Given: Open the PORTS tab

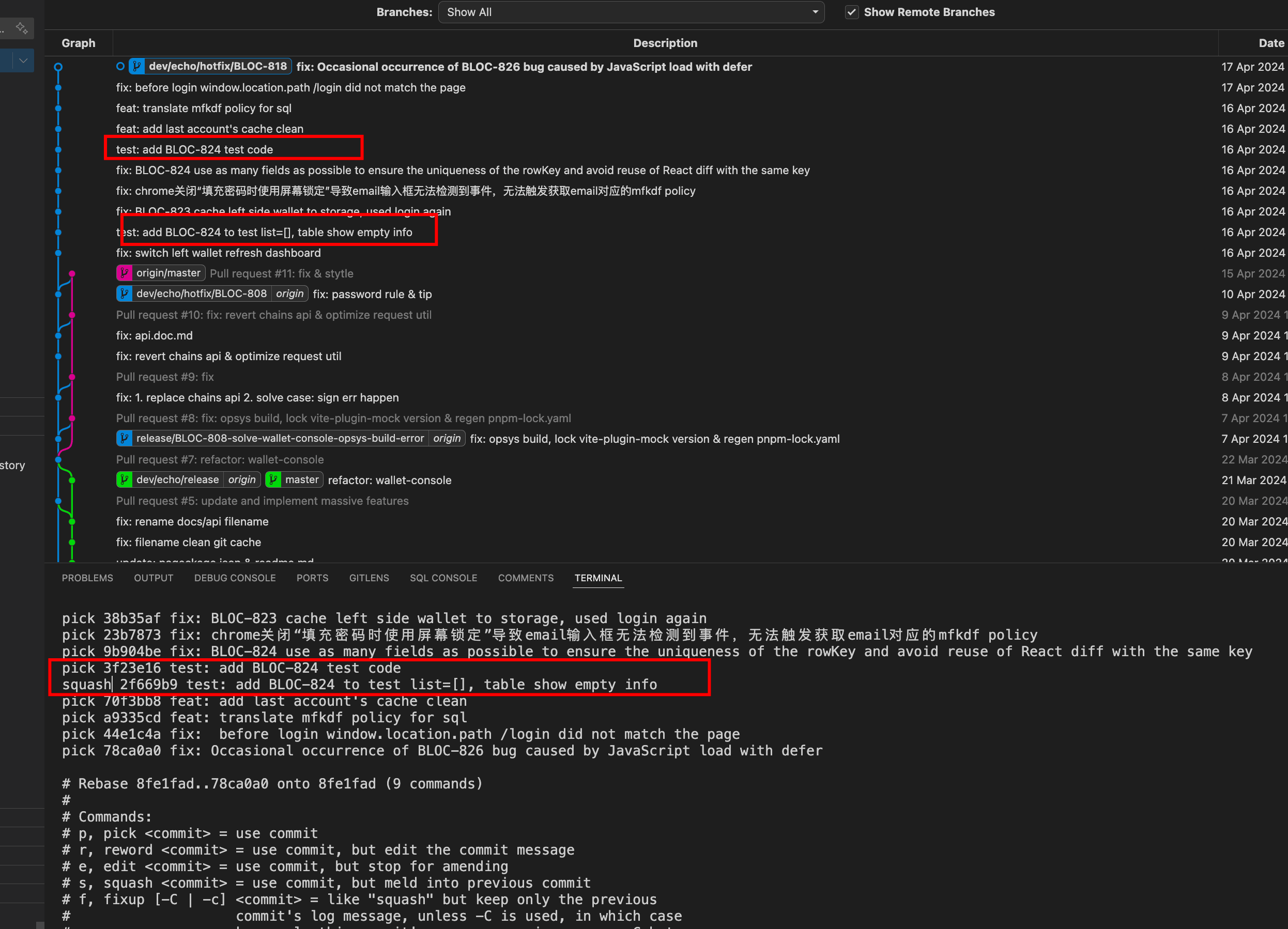Looking at the screenshot, I should (312, 578).
